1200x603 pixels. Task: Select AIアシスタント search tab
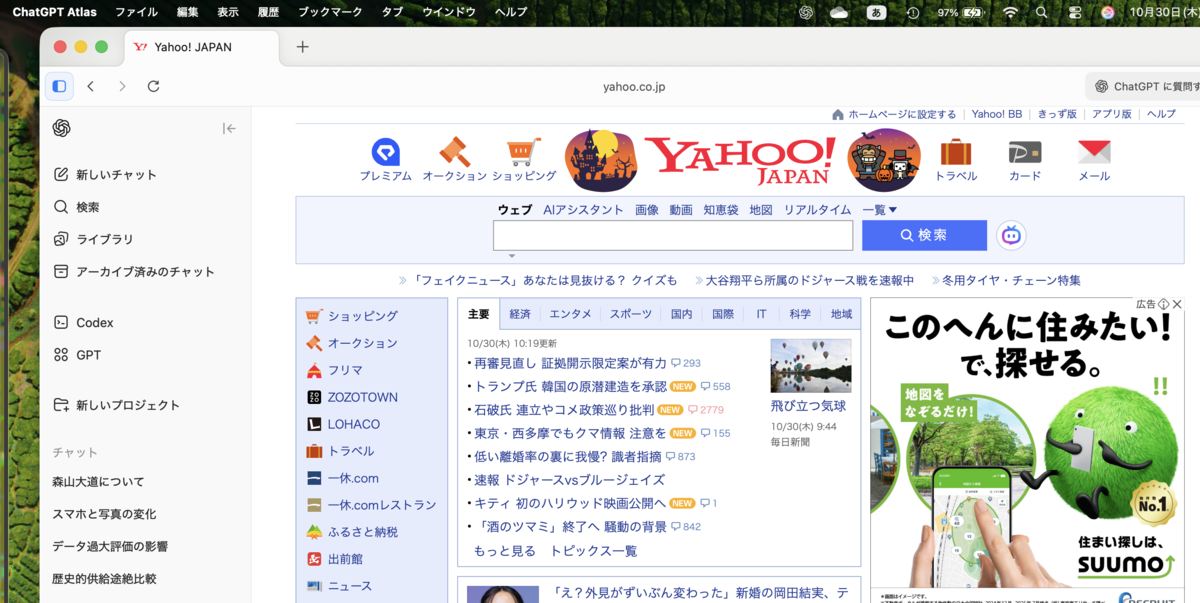point(583,210)
